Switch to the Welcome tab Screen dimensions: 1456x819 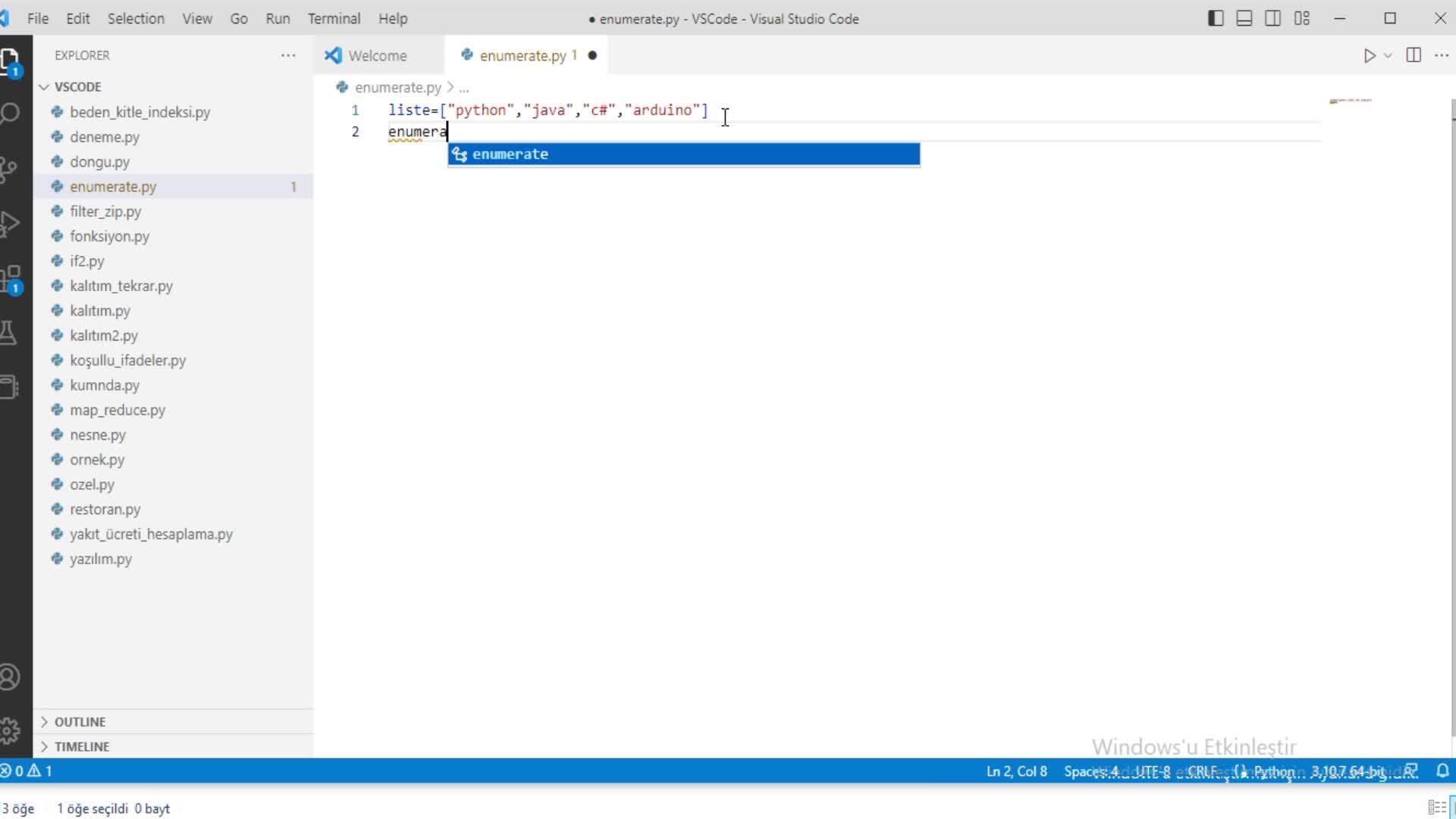click(378, 55)
